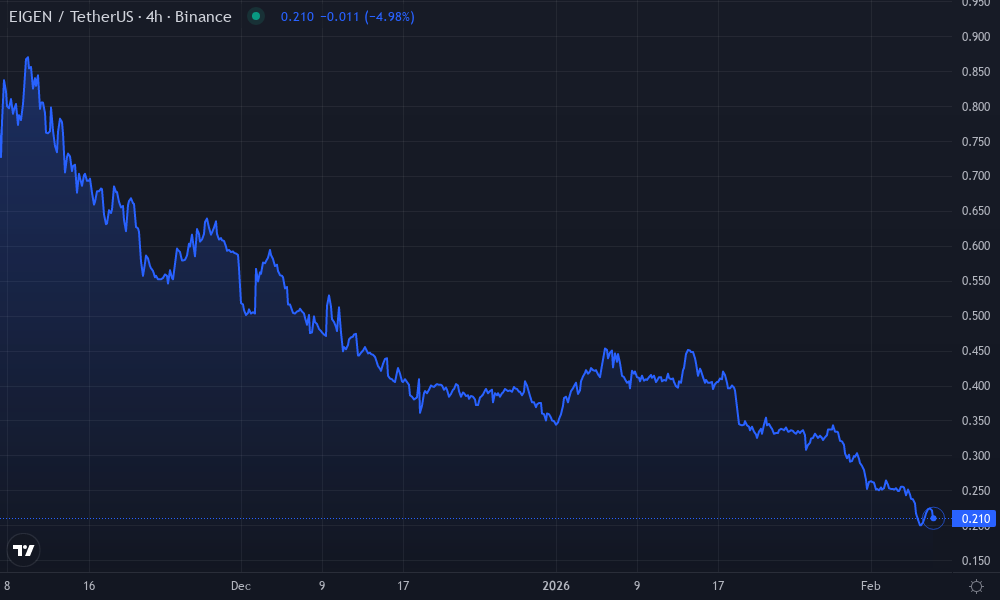The image size is (1000, 600).
Task: Click the 0.550 price axis label
Action: coord(976,281)
